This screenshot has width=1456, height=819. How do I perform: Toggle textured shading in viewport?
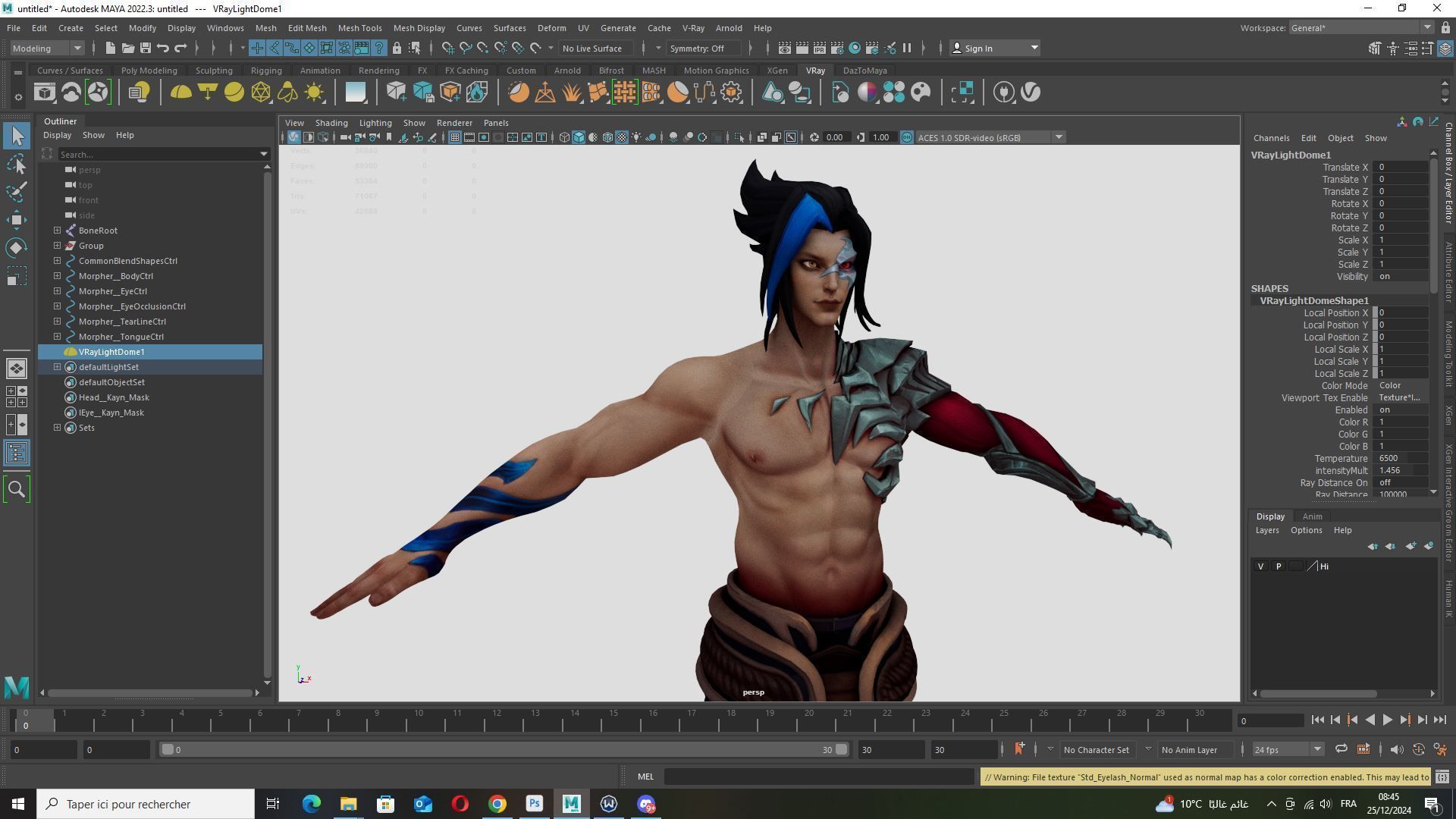pos(622,137)
